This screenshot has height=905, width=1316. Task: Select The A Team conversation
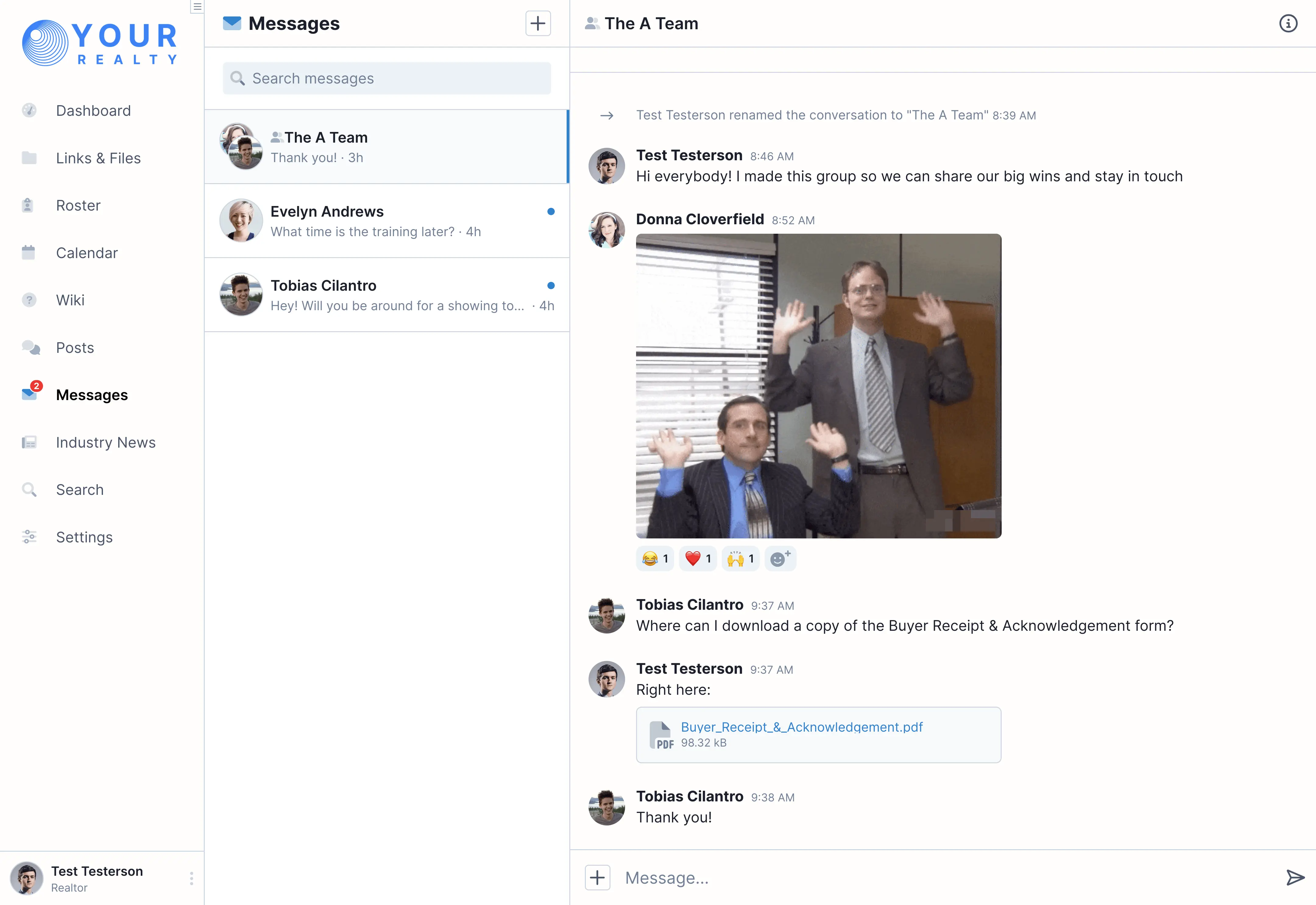(x=387, y=147)
